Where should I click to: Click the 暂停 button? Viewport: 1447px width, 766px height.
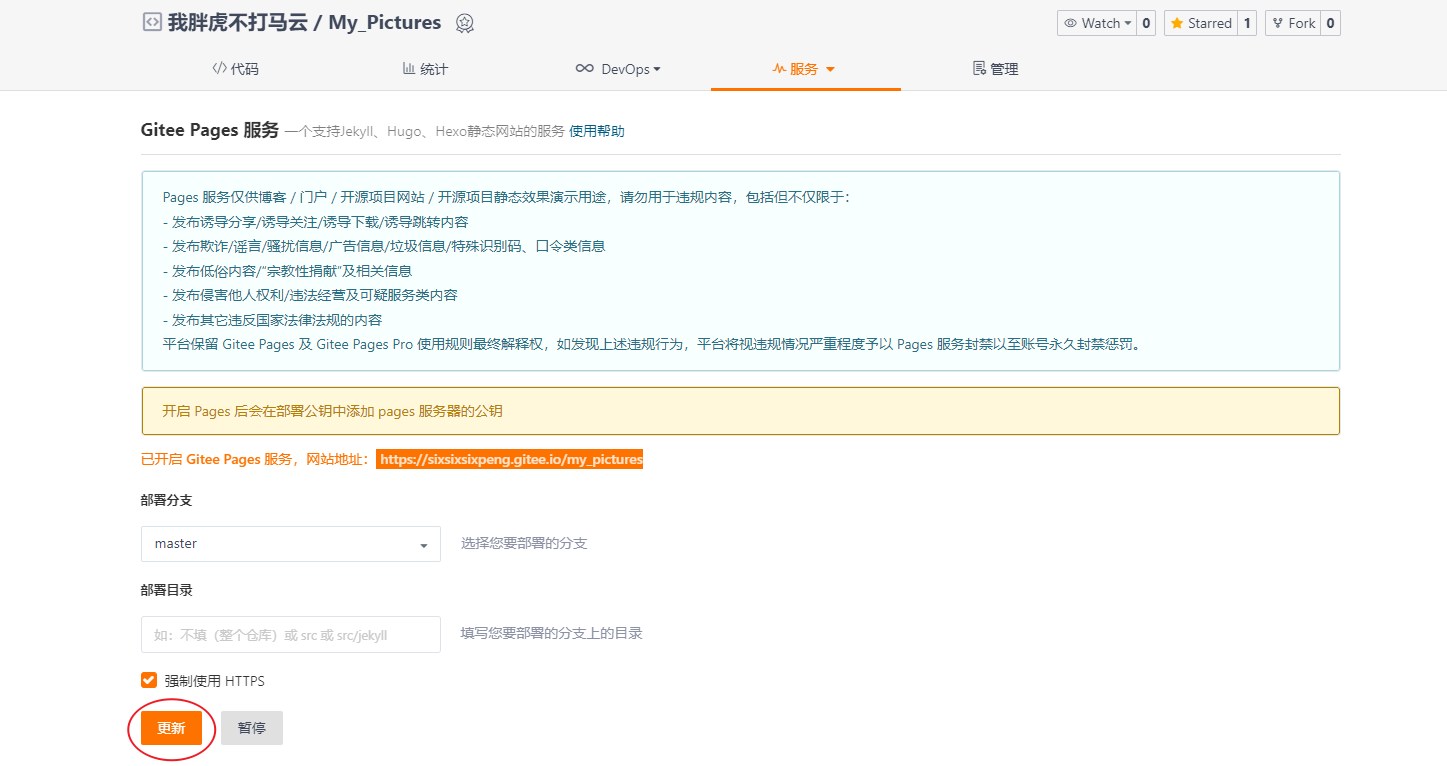pyautogui.click(x=252, y=728)
